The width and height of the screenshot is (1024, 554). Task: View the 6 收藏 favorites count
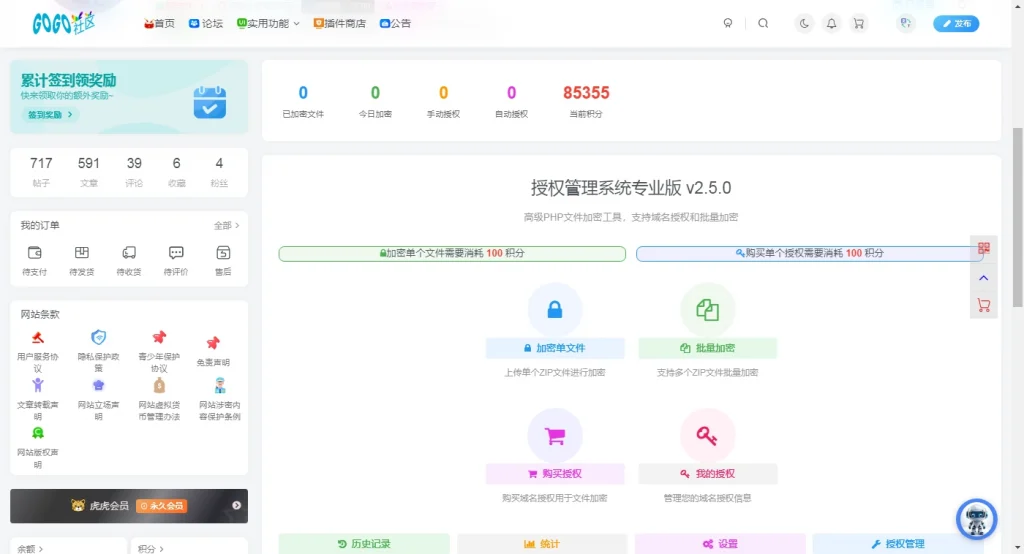coord(176,171)
